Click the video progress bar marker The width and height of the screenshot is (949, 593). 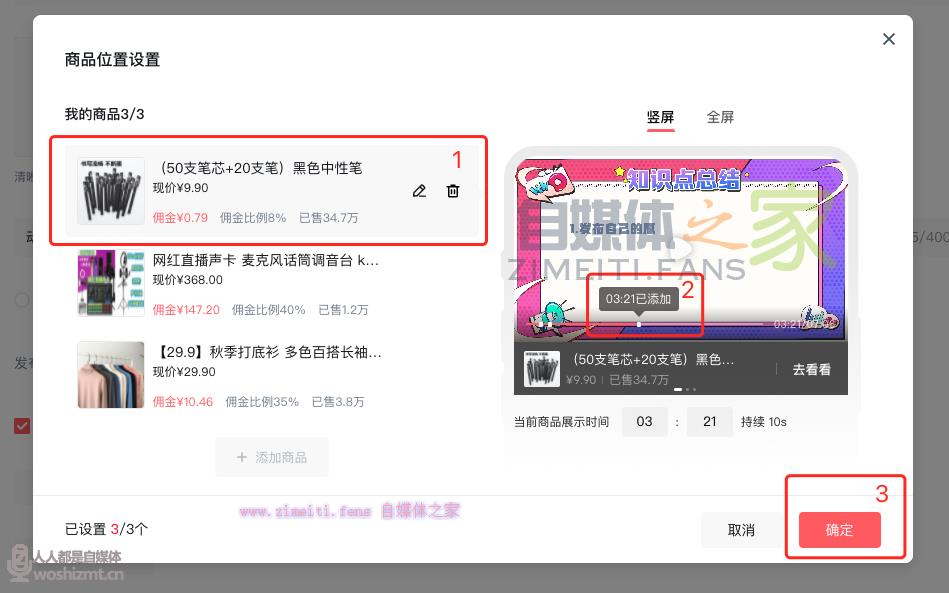pos(639,324)
